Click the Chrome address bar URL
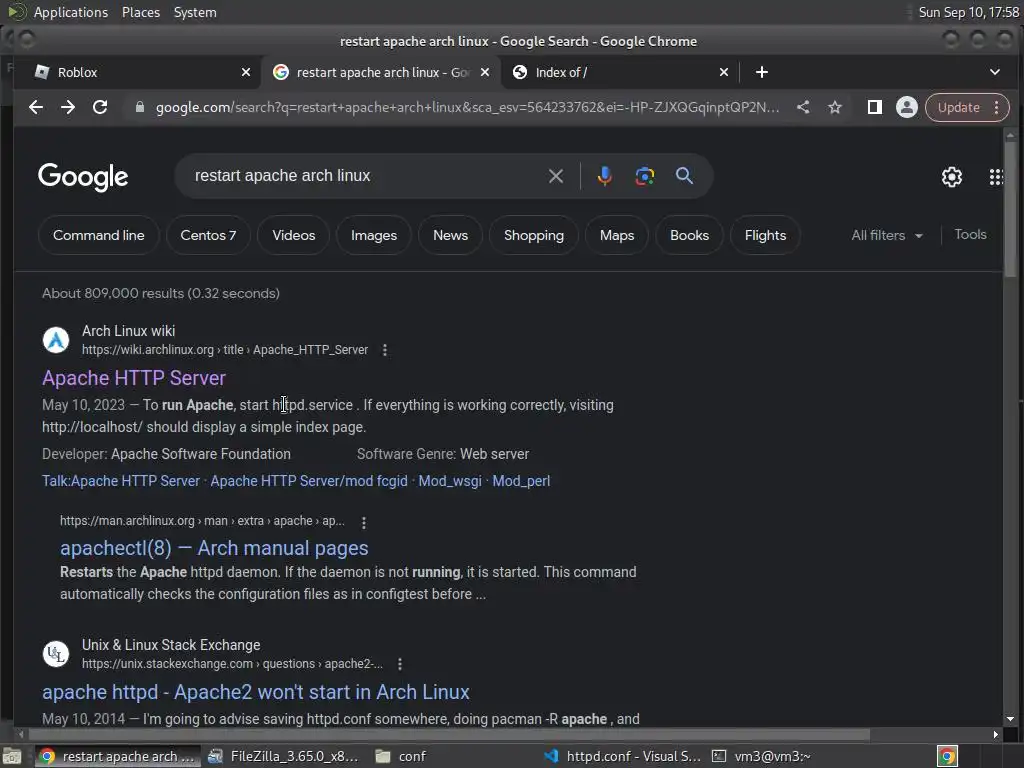Screen dimensions: 1024x768 pos(467,107)
